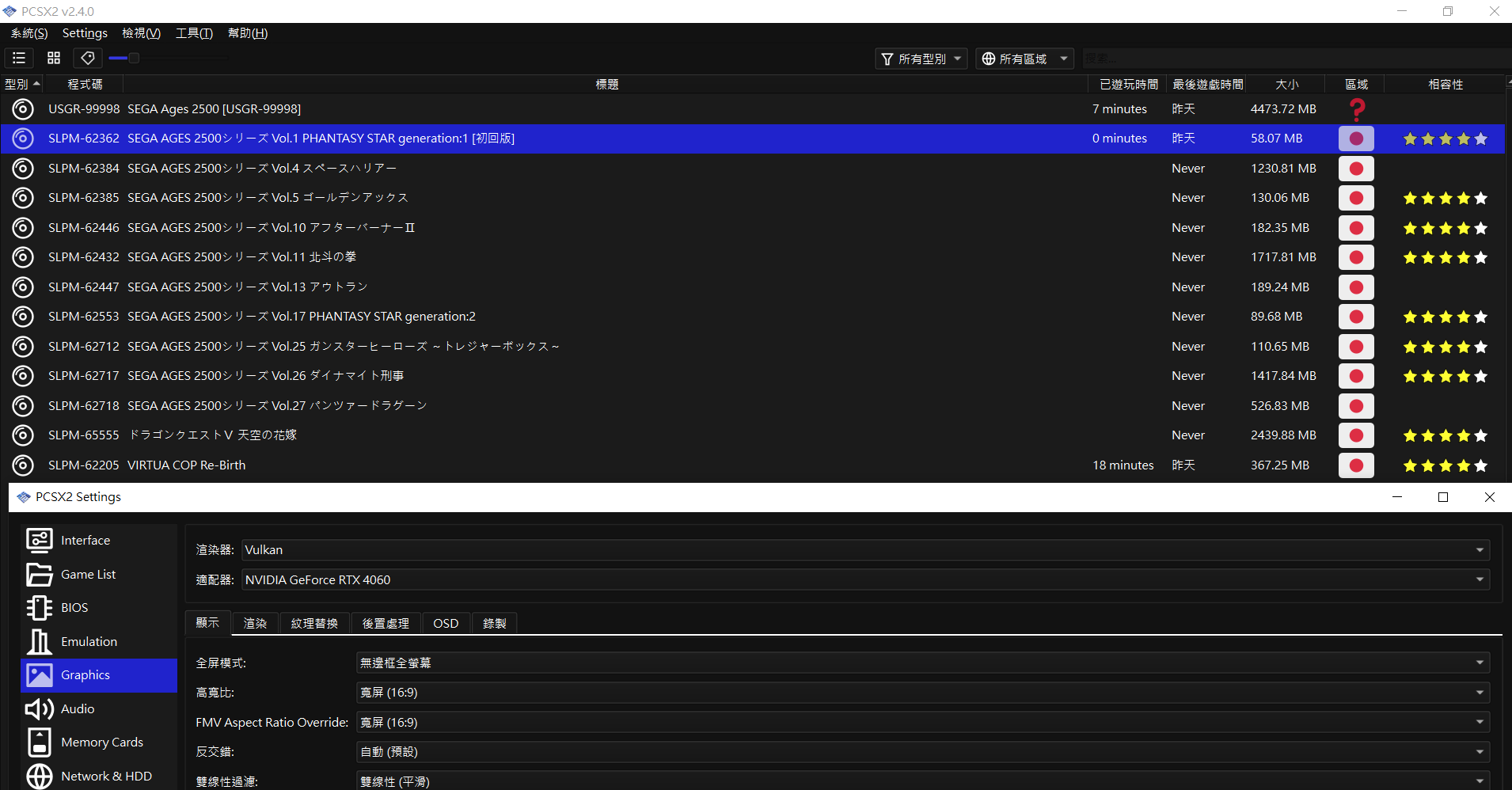
Task: Click the cover size slider handle
Action: point(134,58)
